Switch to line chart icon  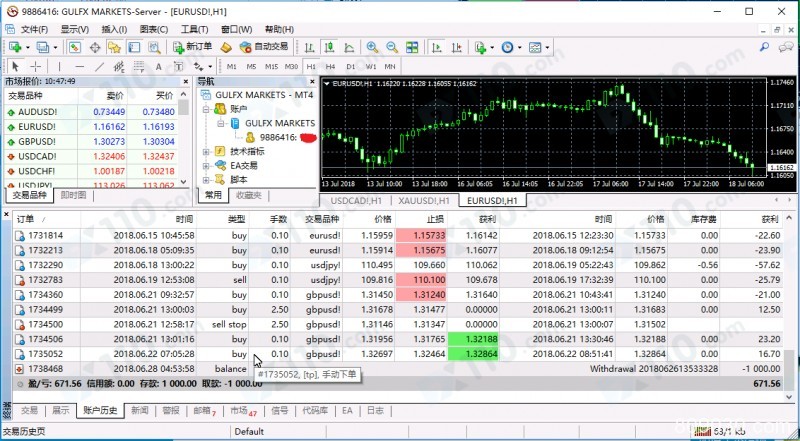[349, 47]
